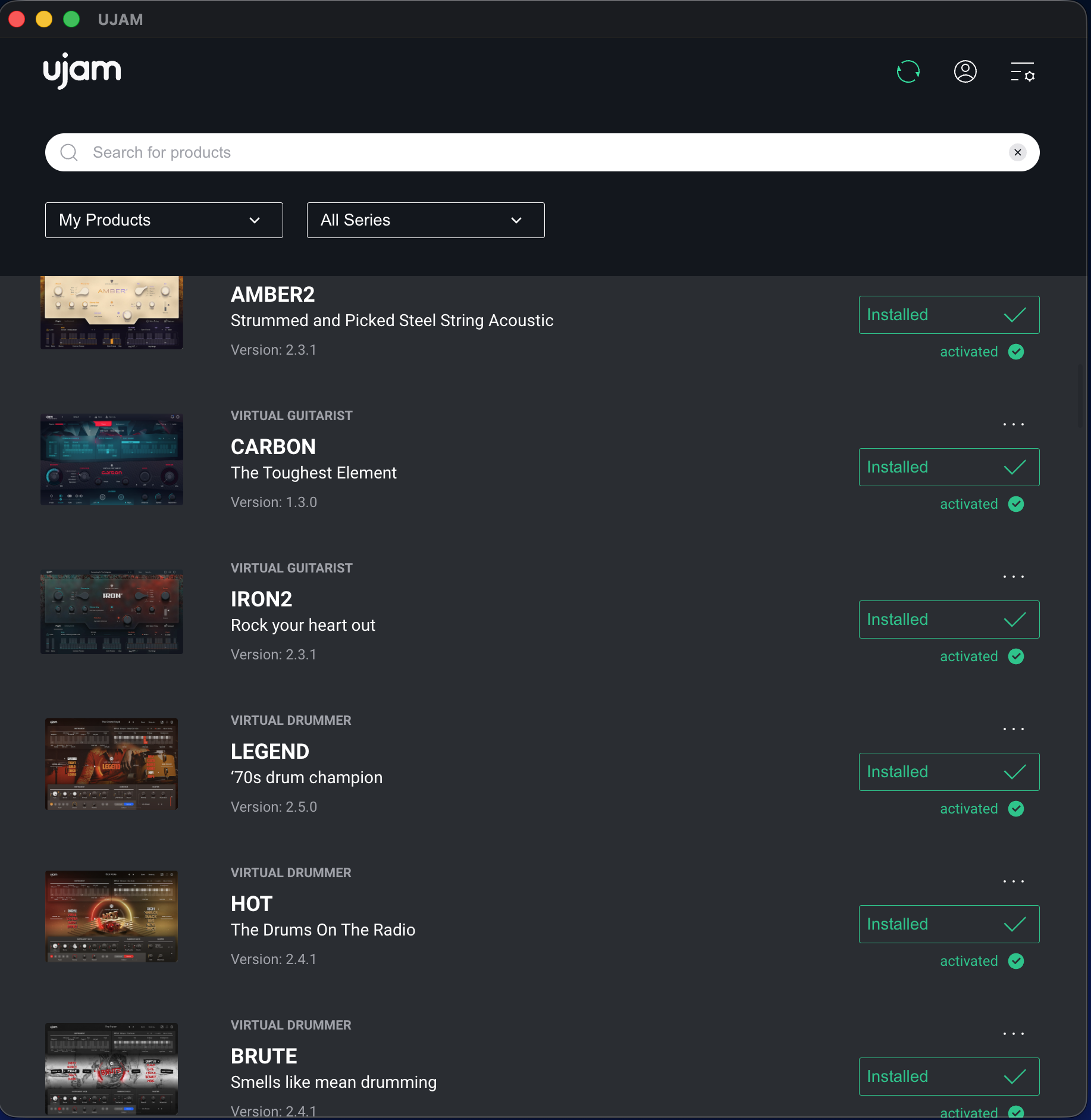Select the LEGEND product thumbnail

click(x=112, y=764)
